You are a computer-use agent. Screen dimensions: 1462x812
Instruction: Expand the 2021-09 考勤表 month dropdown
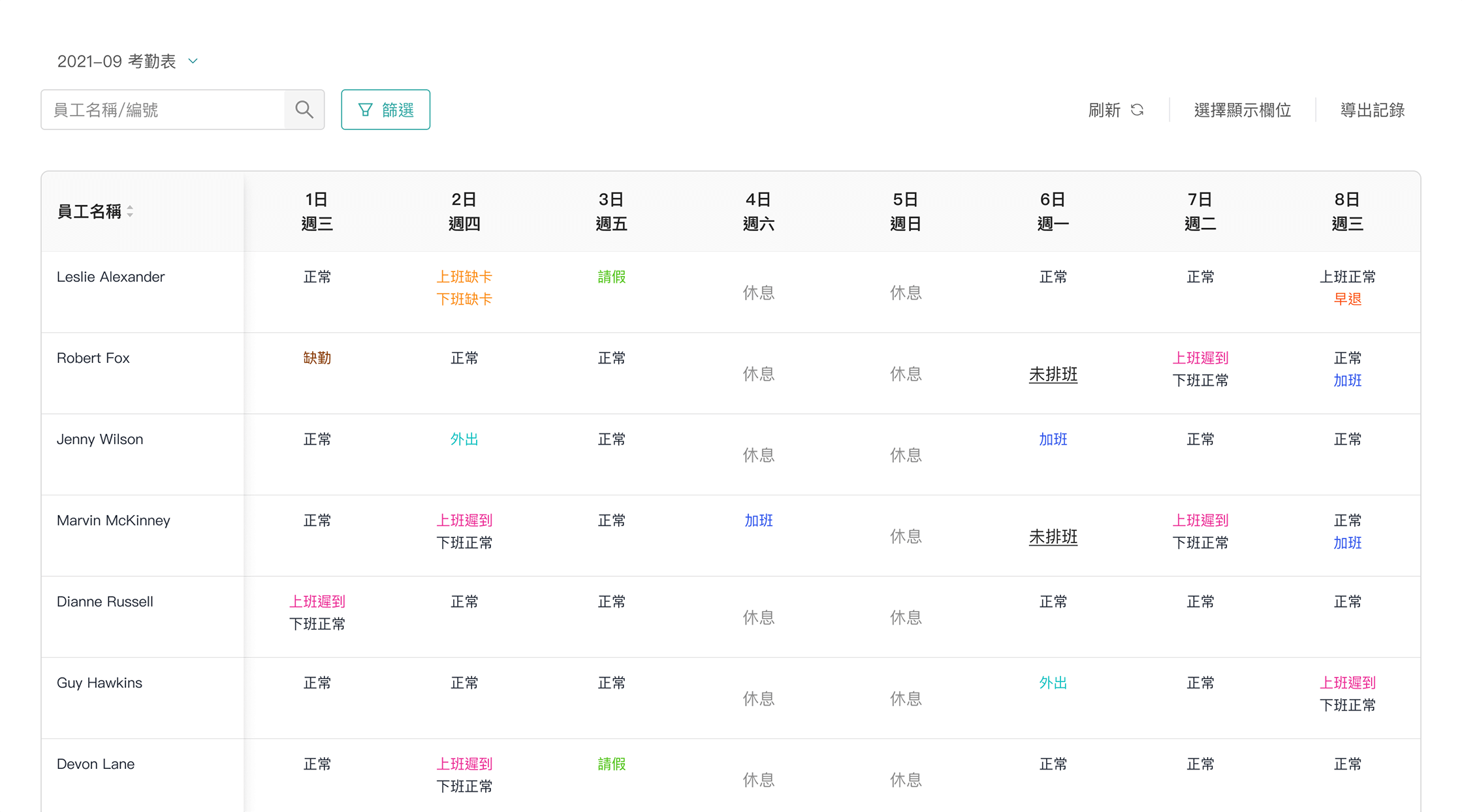coord(193,61)
